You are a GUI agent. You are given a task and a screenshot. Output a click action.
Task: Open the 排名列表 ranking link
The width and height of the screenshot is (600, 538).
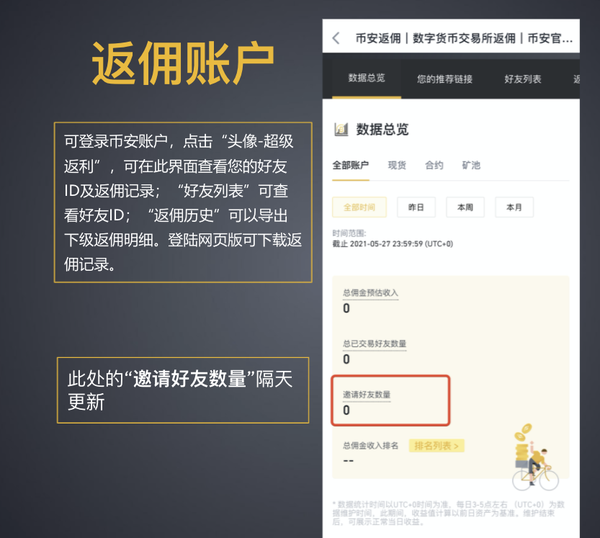click(x=437, y=446)
